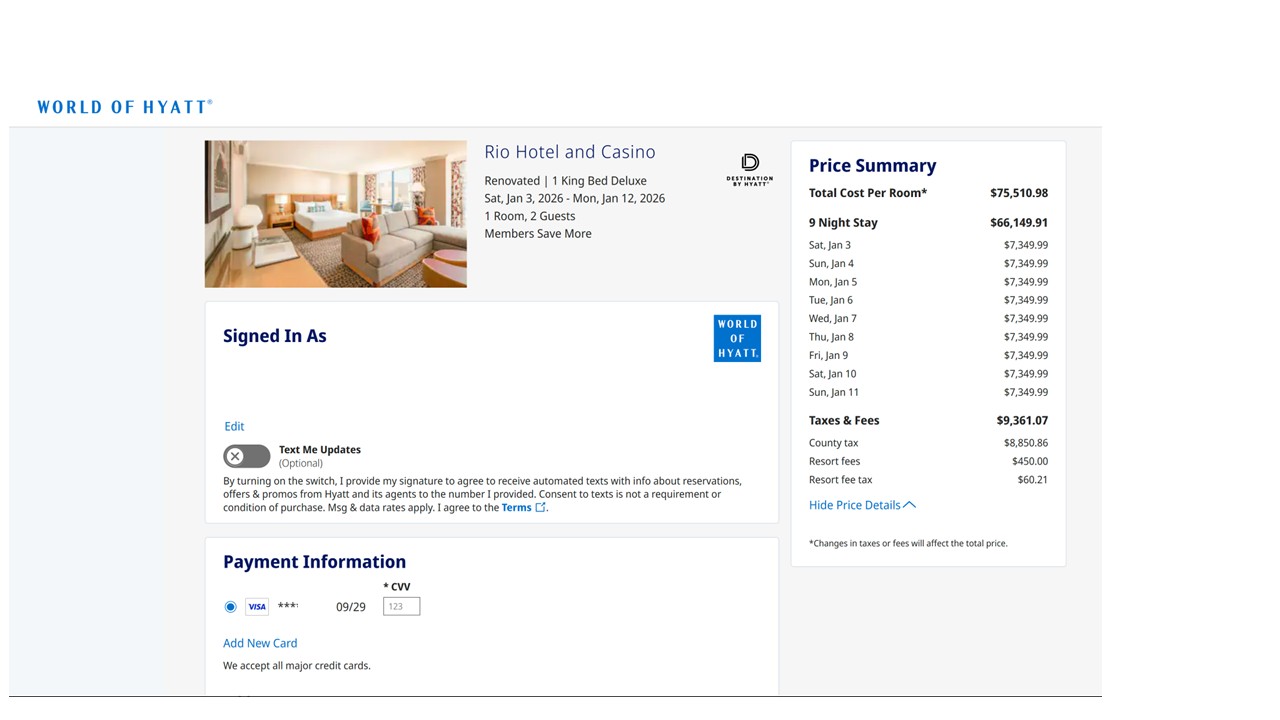The width and height of the screenshot is (1280, 720).
Task: Click the Members Save More rate text
Action: point(538,234)
